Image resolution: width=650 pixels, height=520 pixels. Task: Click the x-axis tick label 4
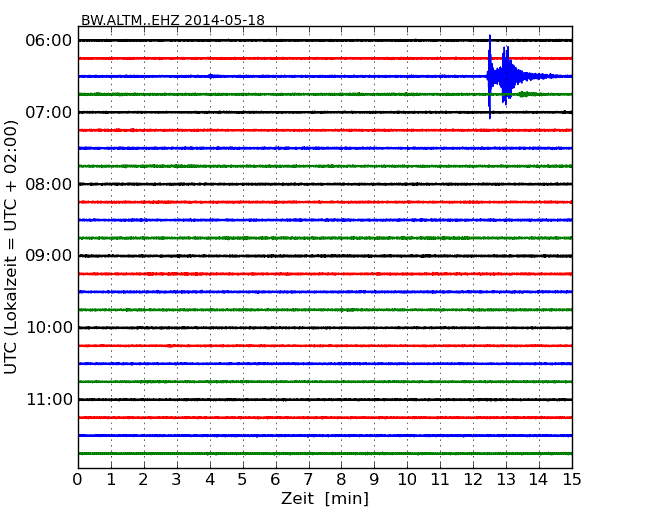pos(210,479)
